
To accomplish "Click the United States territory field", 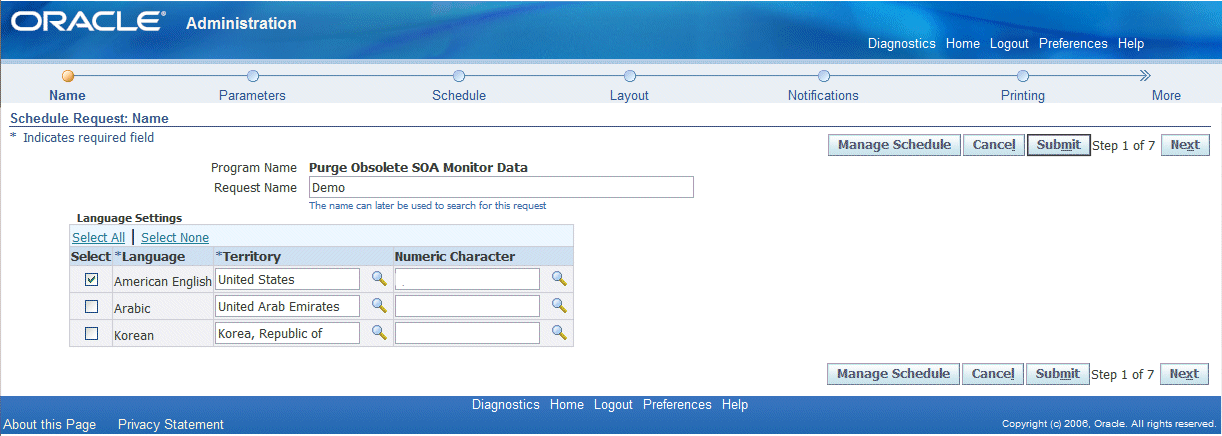I will pos(287,279).
